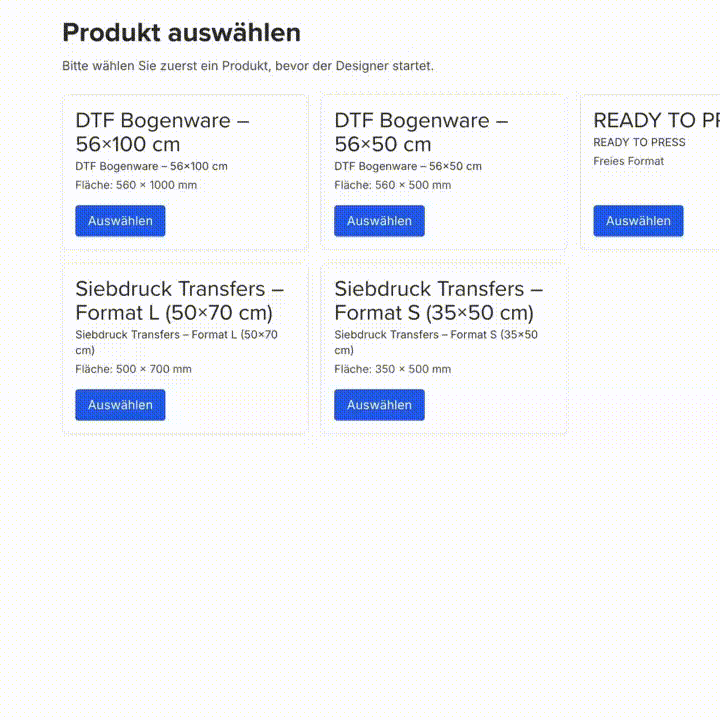Click the 'Bitte wählen Sie zuerst ein Produkt' instruction

coord(247,66)
